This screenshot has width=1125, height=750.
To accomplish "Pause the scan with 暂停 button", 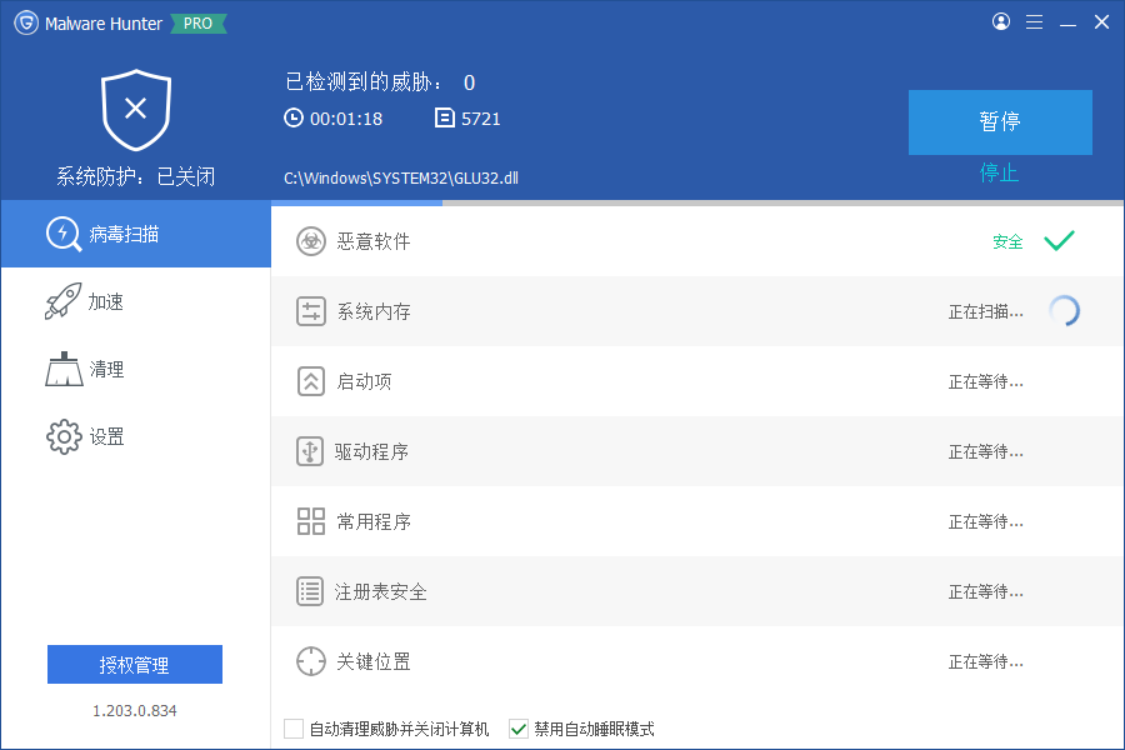I will click(1000, 122).
